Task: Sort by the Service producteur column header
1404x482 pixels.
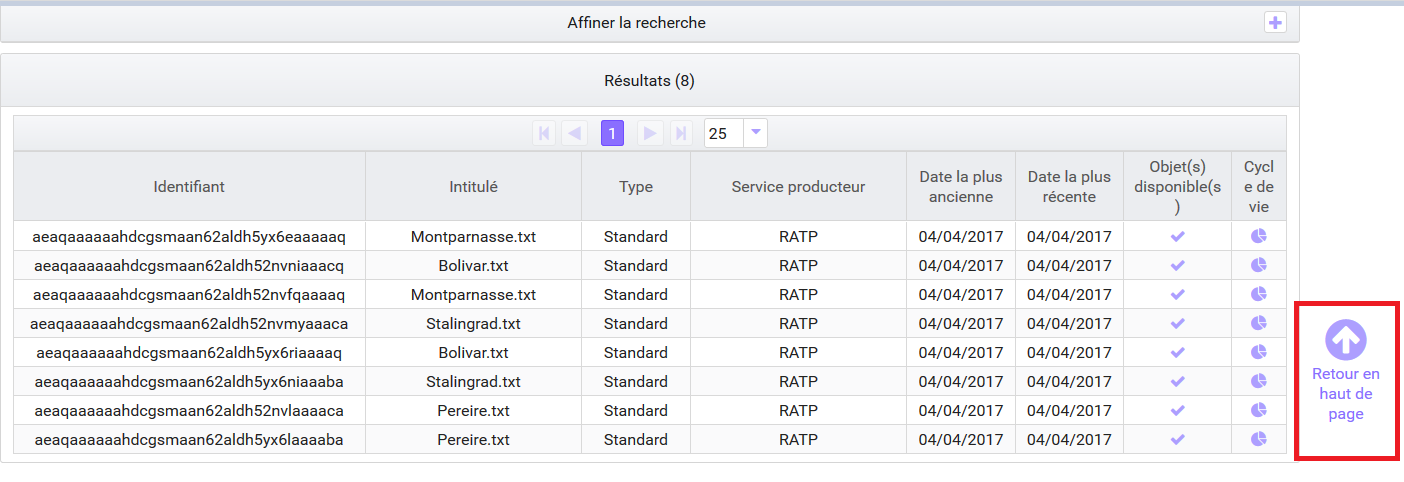Action: [x=798, y=186]
